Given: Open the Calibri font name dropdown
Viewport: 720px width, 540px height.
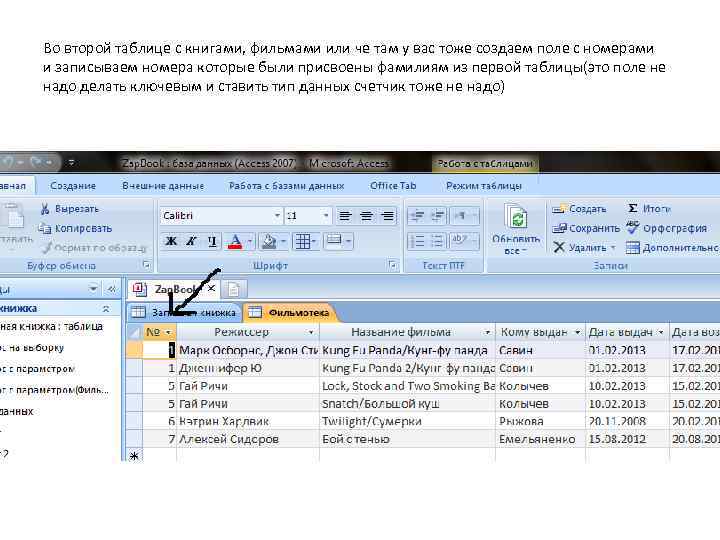Looking at the screenshot, I should tap(277, 216).
